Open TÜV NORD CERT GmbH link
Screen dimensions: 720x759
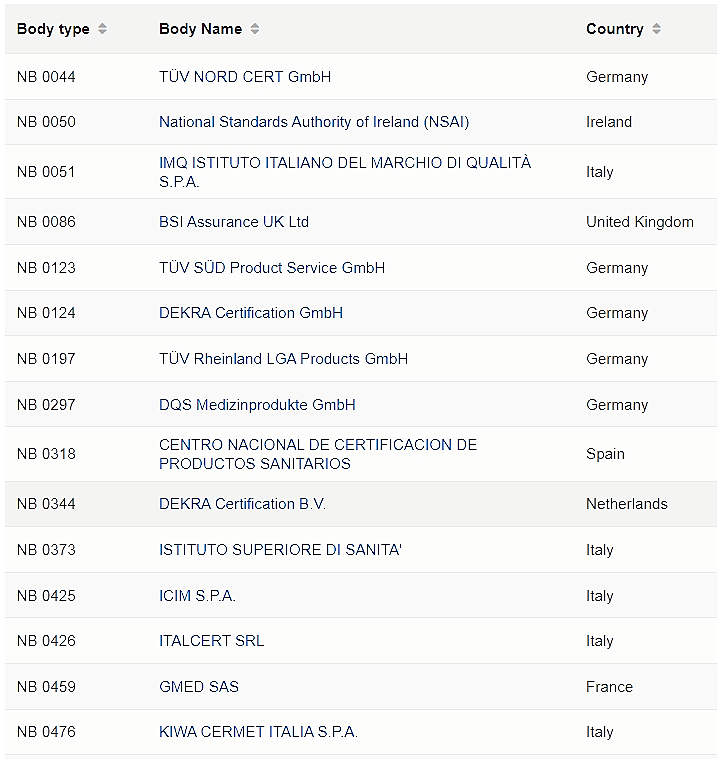click(x=245, y=77)
